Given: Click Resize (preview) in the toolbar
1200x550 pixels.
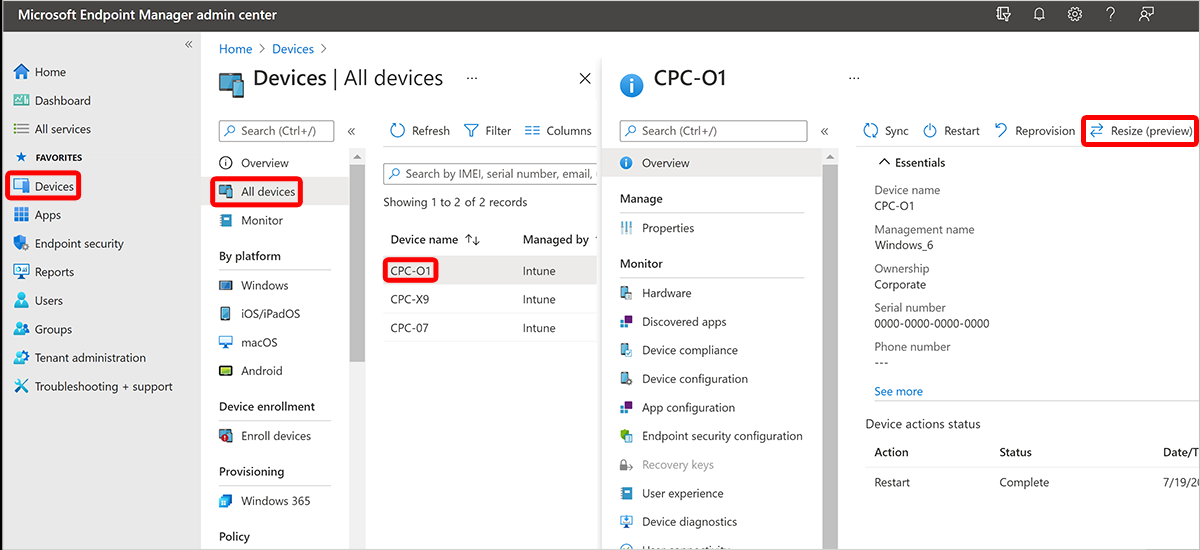Looking at the screenshot, I should tap(1141, 131).
